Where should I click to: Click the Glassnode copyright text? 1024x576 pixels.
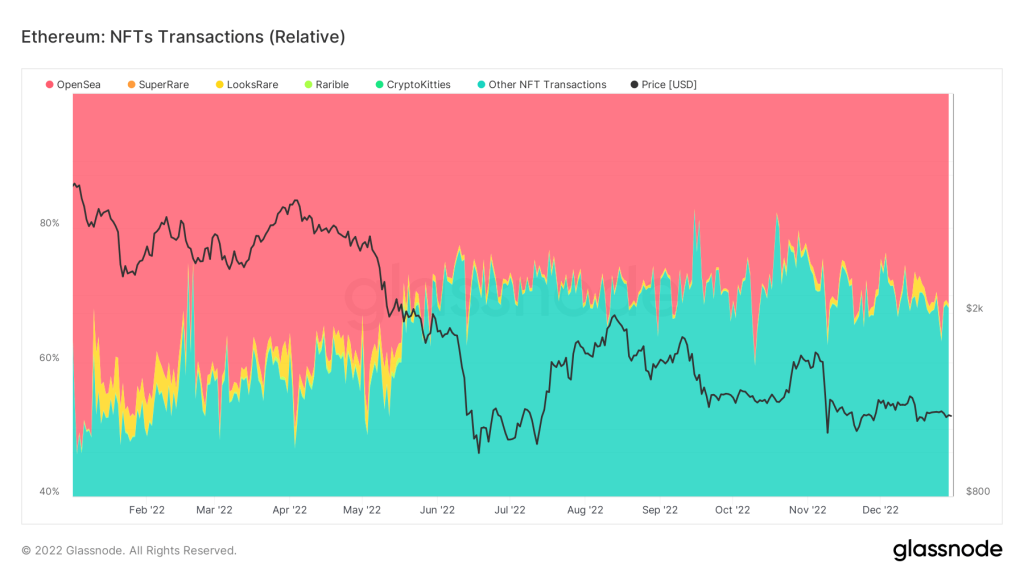129,550
